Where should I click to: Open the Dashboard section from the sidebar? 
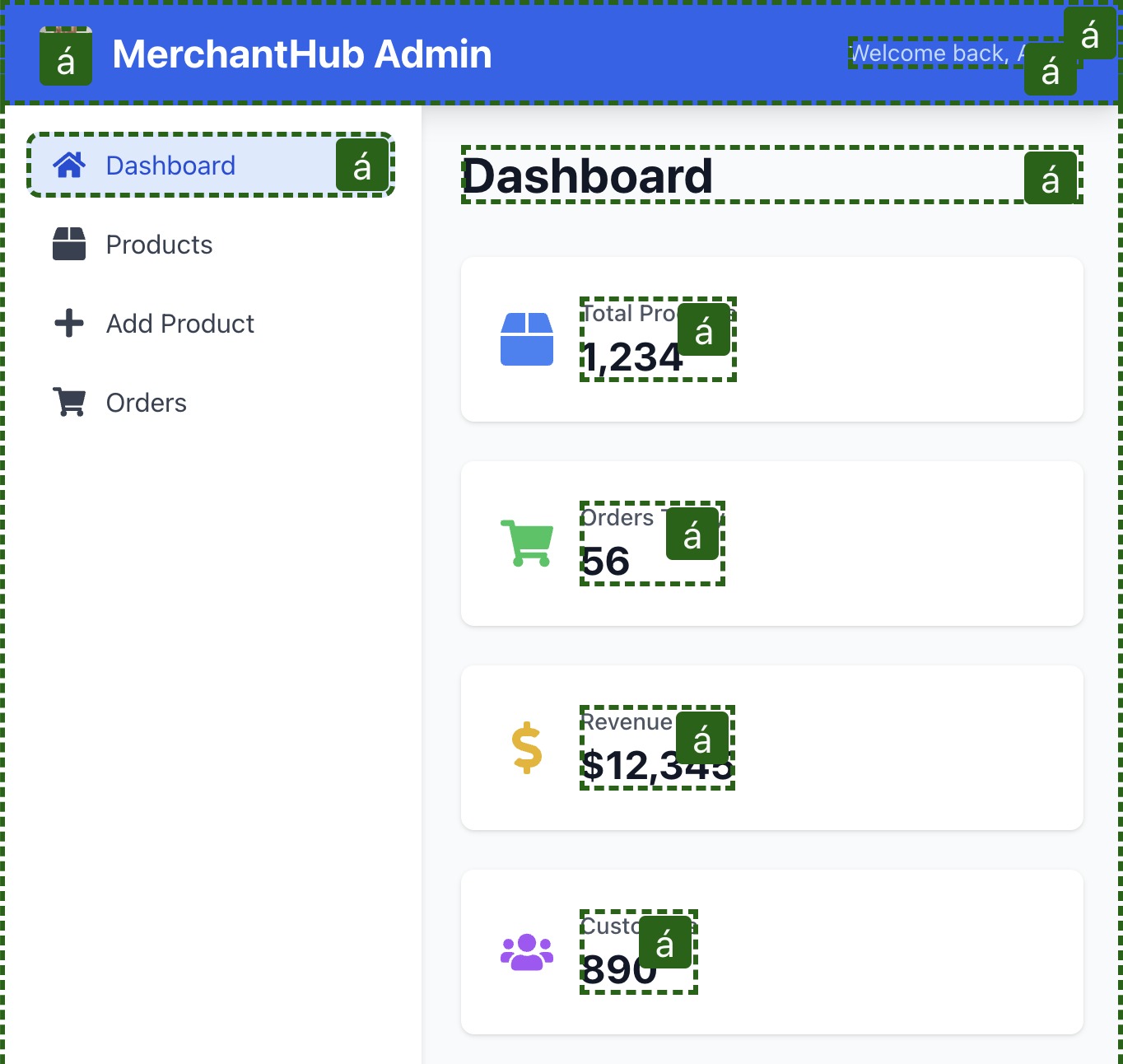coord(170,166)
